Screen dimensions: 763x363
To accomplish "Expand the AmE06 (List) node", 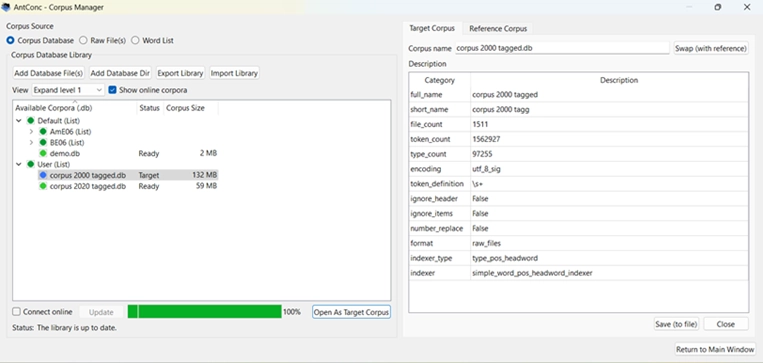I will [x=31, y=131].
